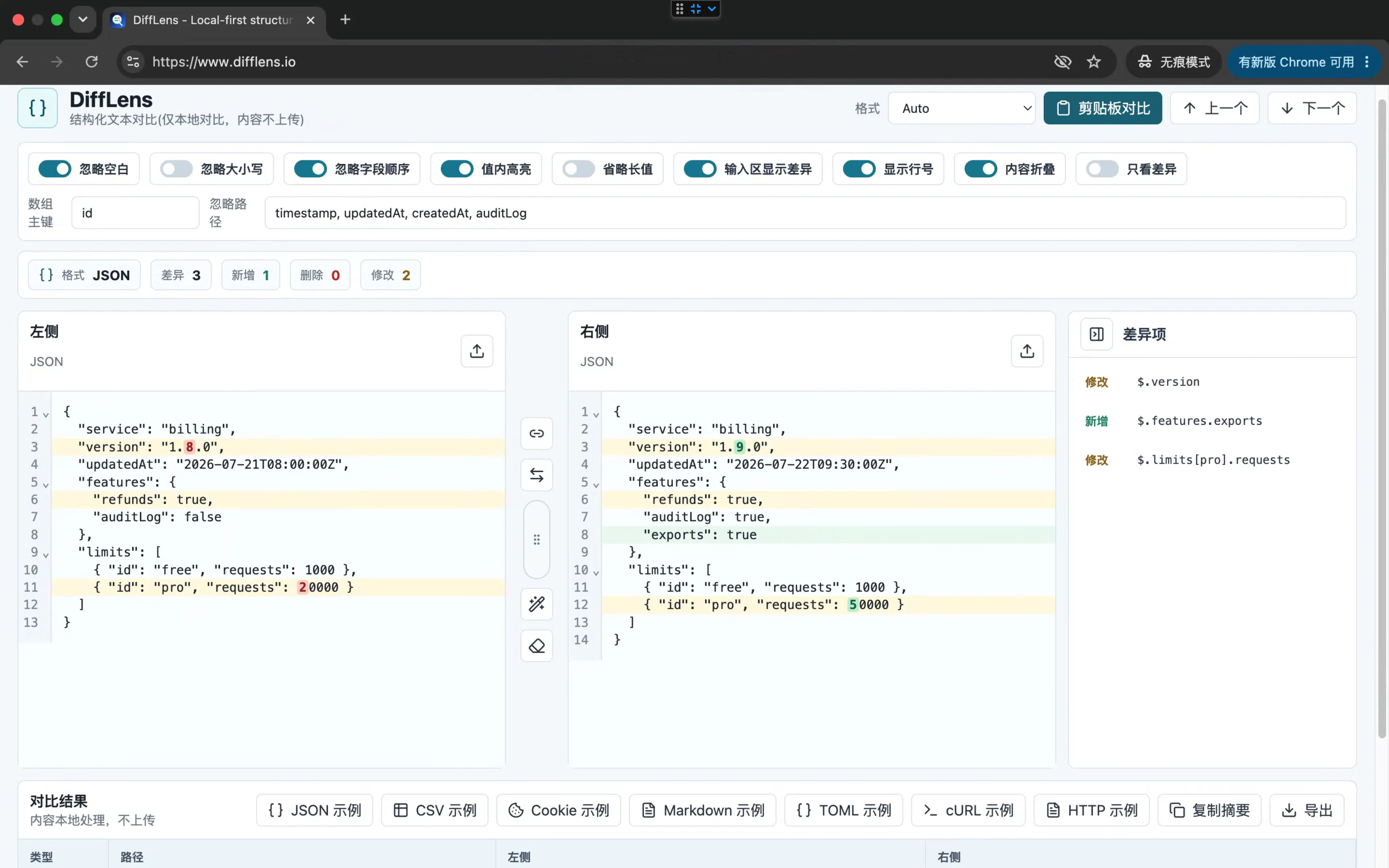
Task: Load the Cookie 示例
Action: click(559, 810)
